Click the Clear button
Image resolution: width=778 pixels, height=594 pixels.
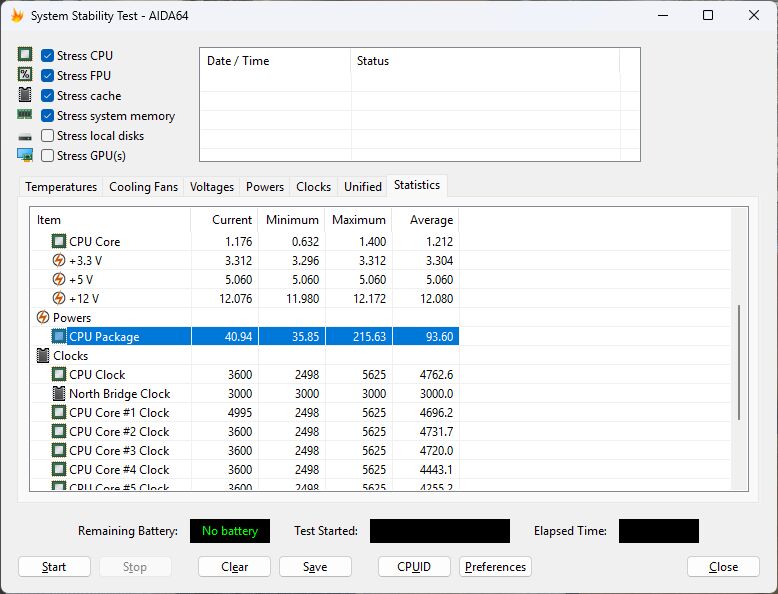tap(234, 567)
